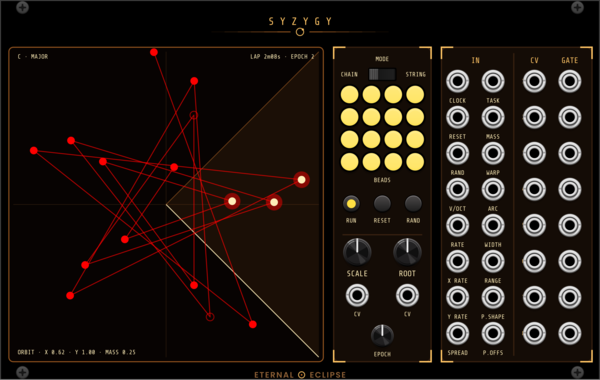
Task: Click the topmost GATE output jack
Action: click(570, 81)
